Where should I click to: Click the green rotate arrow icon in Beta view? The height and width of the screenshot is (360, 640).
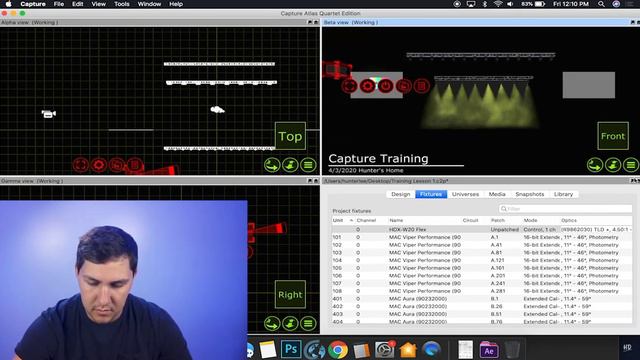[595, 165]
